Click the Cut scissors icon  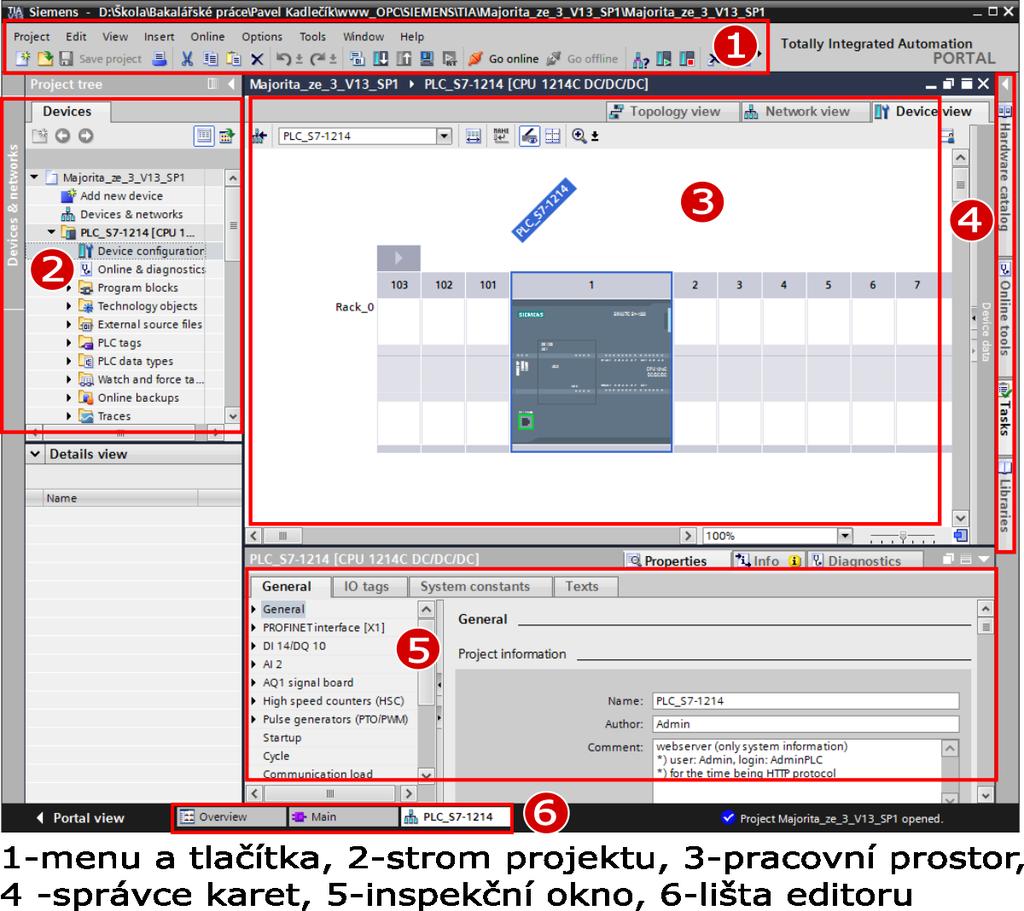click(187, 59)
